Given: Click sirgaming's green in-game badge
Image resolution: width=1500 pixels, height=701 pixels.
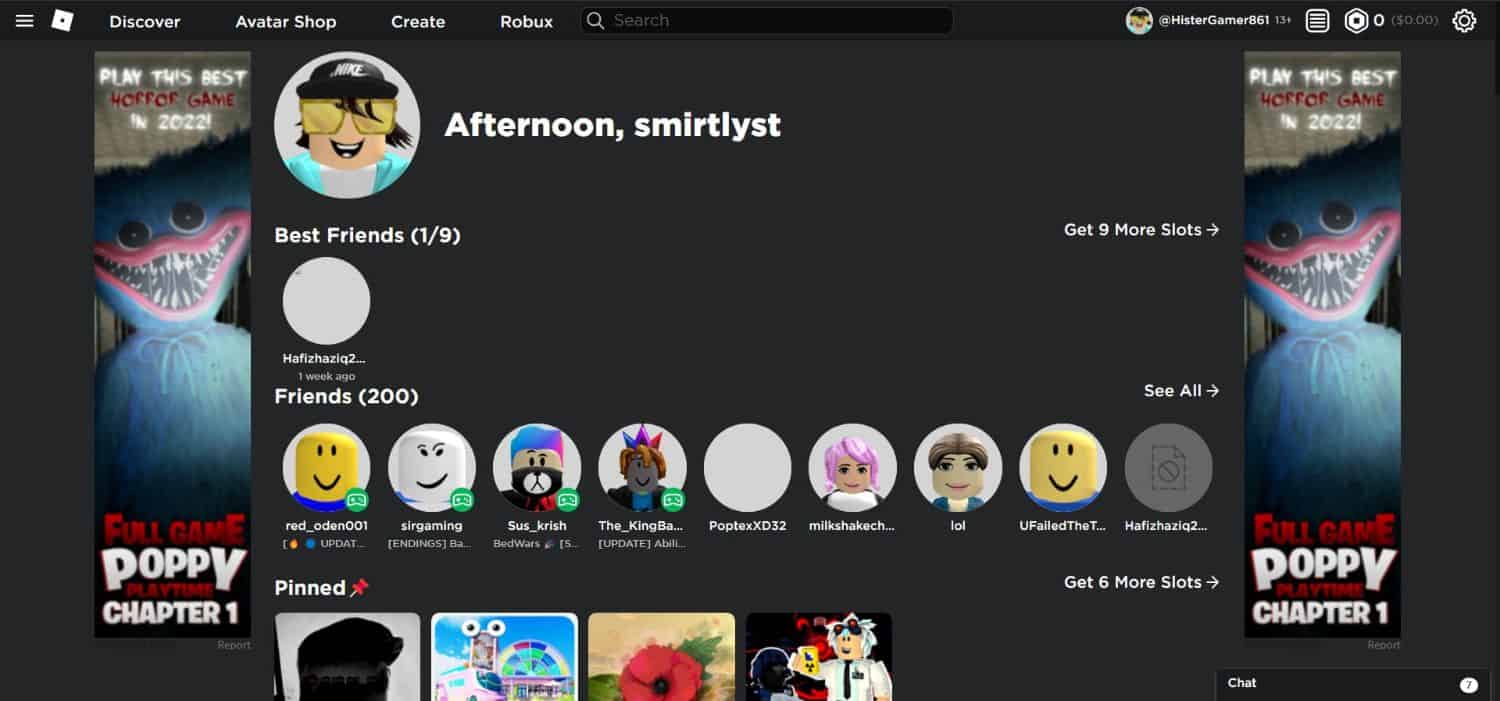Looking at the screenshot, I should coord(462,500).
